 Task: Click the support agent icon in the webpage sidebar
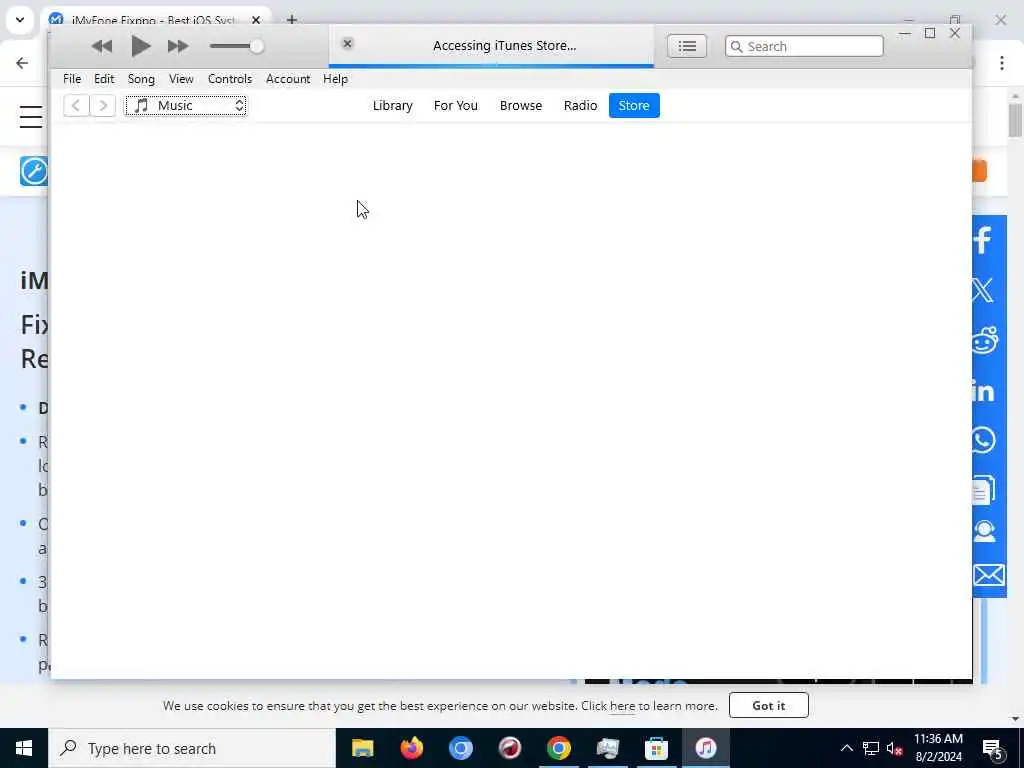tap(984, 531)
